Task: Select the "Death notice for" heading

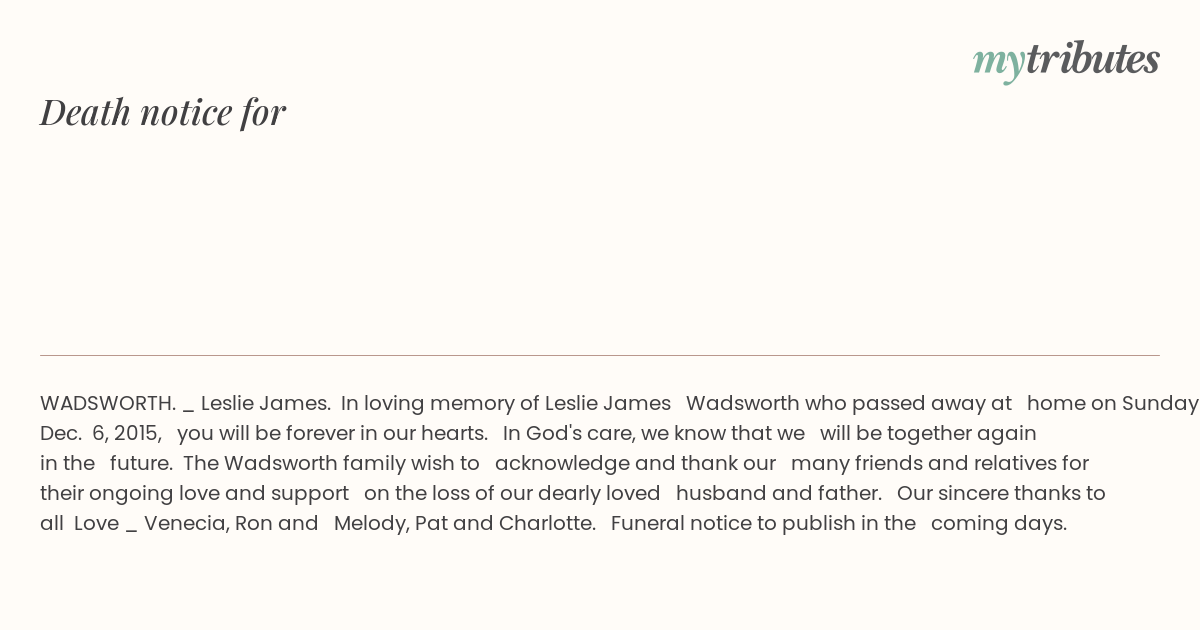Action: (163, 112)
